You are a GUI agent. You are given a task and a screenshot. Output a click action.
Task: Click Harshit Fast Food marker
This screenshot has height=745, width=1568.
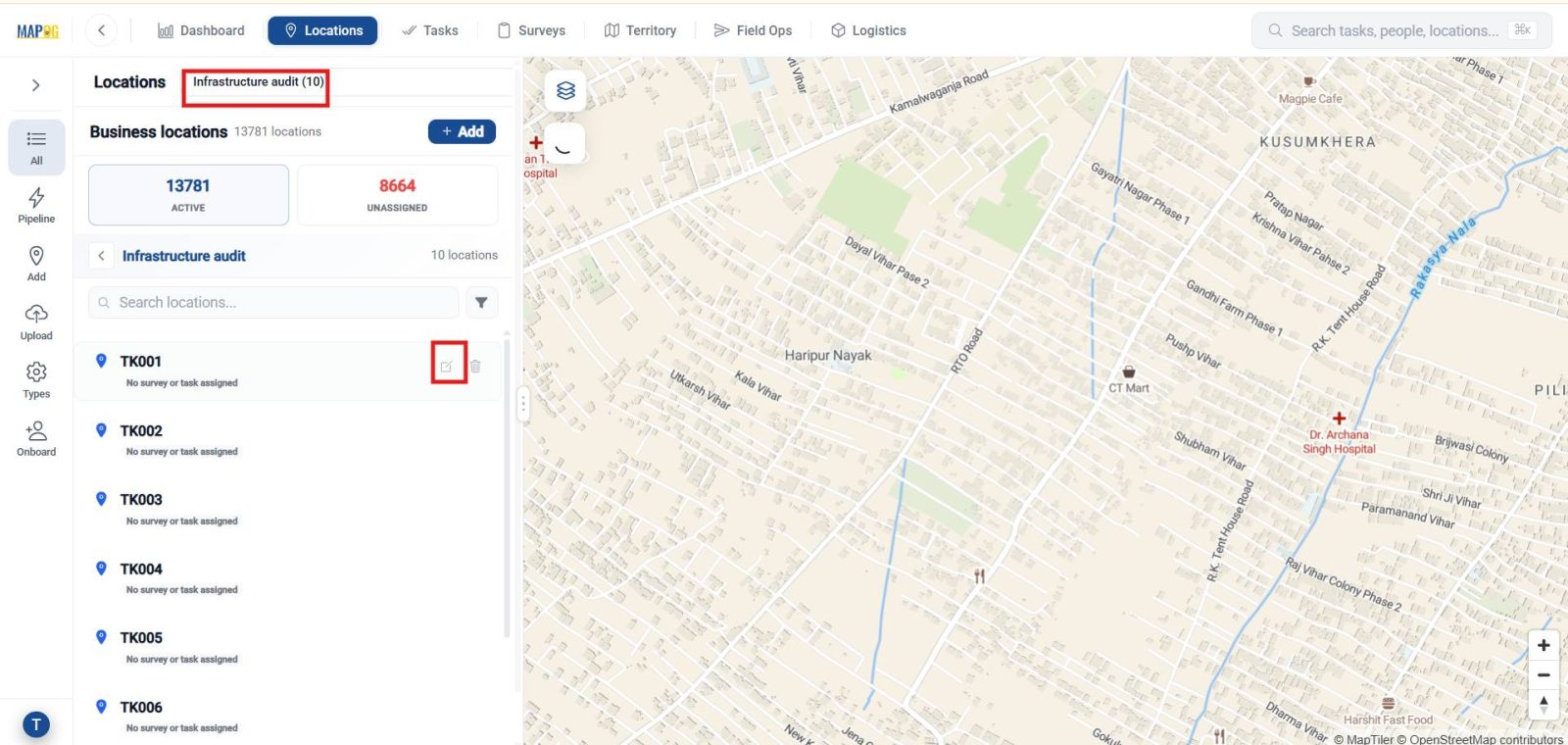pos(1388,704)
